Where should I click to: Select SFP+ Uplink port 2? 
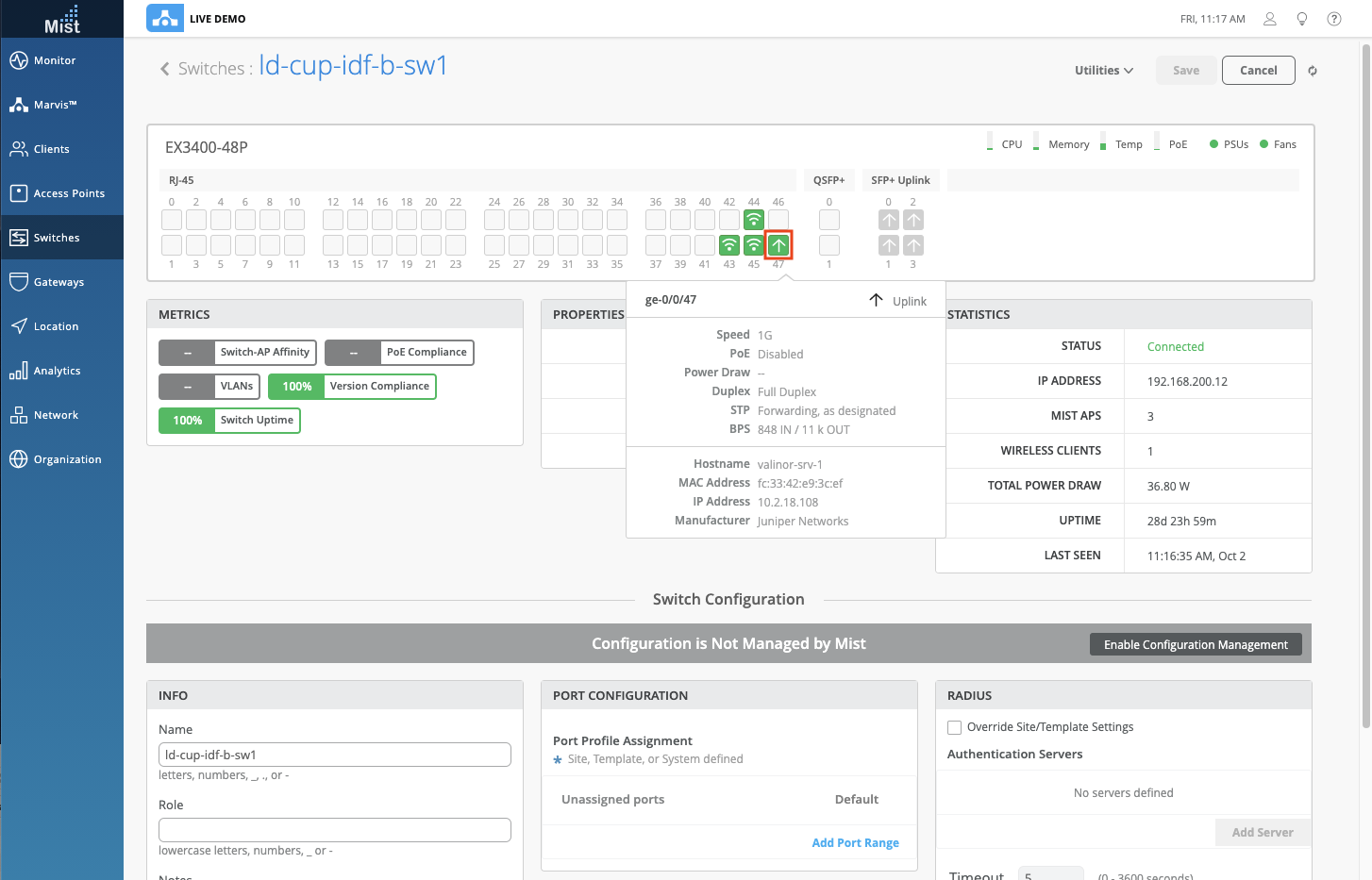pos(913,220)
